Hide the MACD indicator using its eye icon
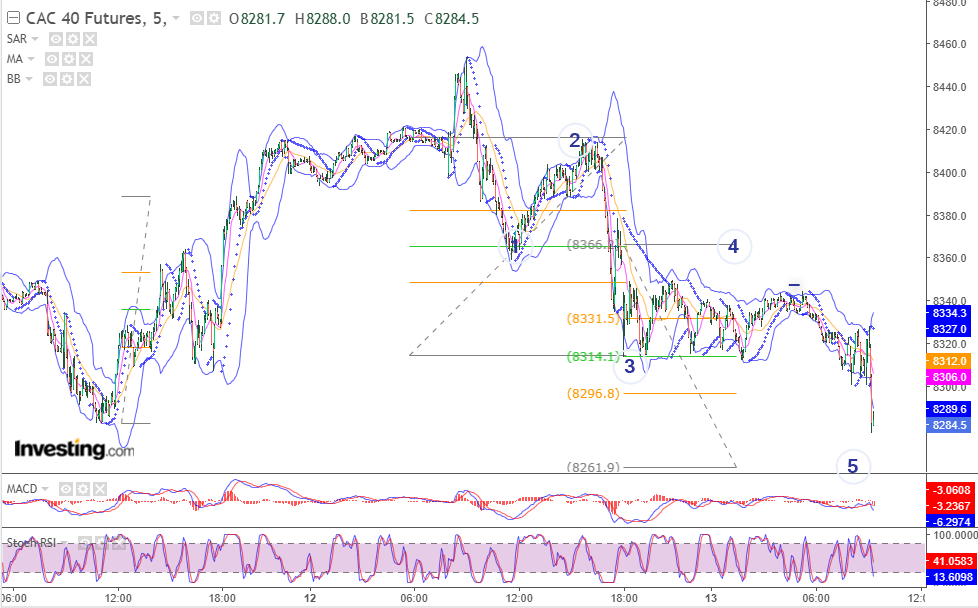The width and height of the screenshot is (978, 608). coord(65,489)
